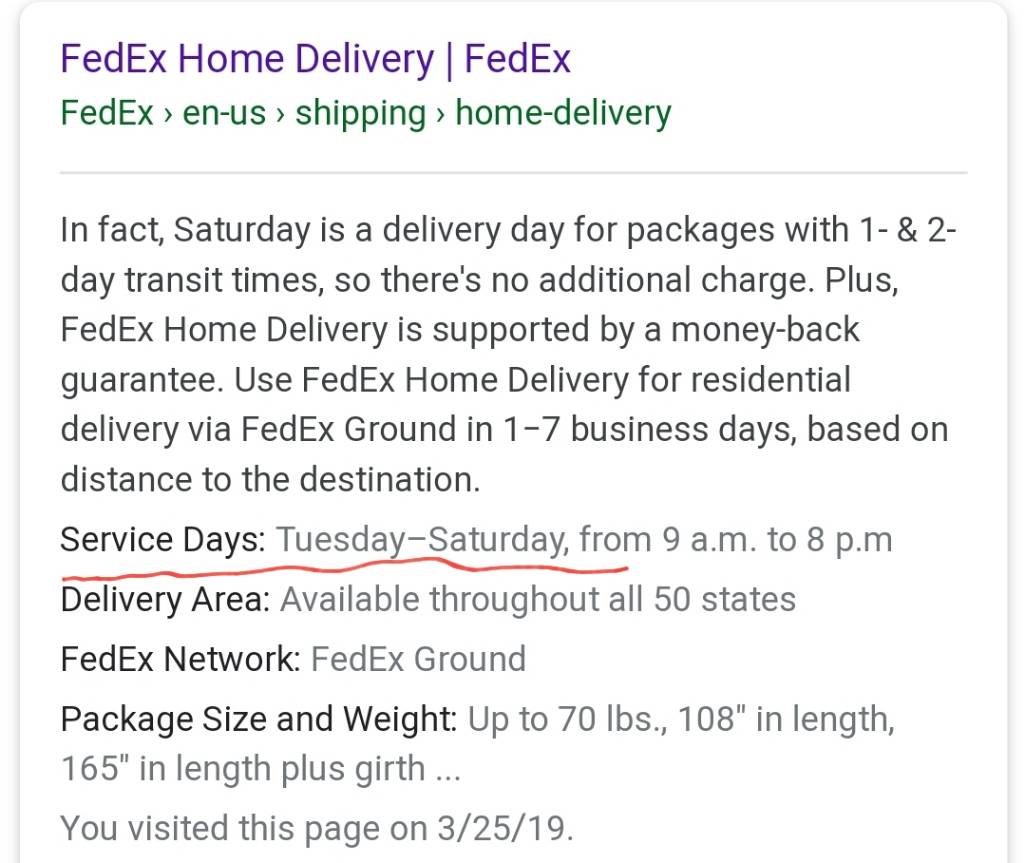
Task: Click the en-us breadcrumb segment
Action: [x=224, y=112]
